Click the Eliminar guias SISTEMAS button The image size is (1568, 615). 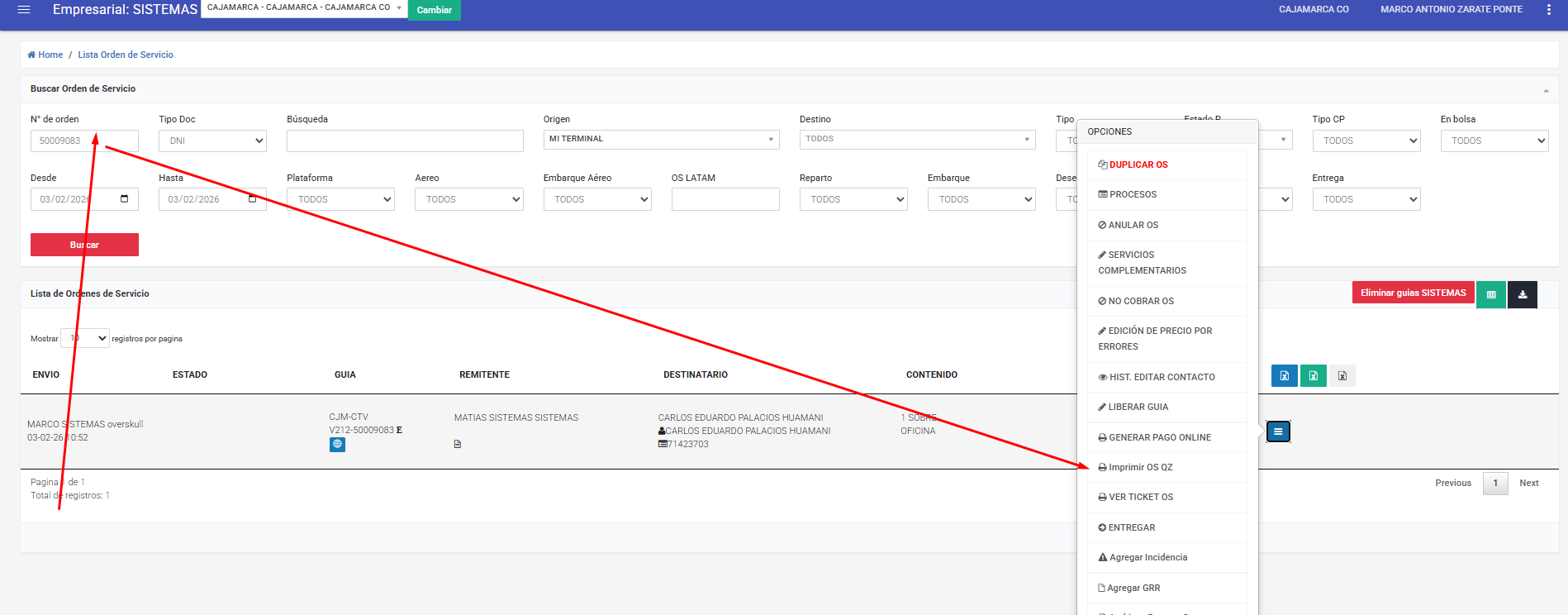coord(1413,293)
